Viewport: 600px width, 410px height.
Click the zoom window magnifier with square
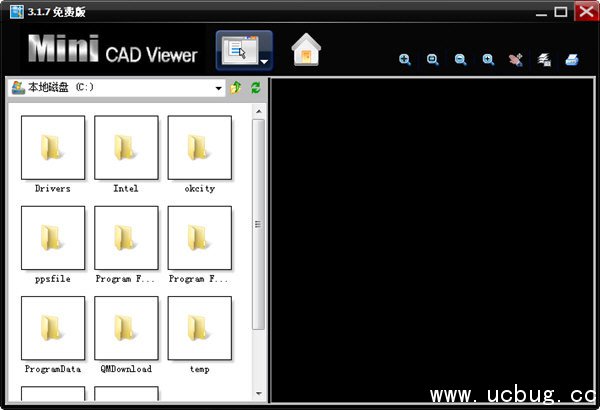pos(433,60)
